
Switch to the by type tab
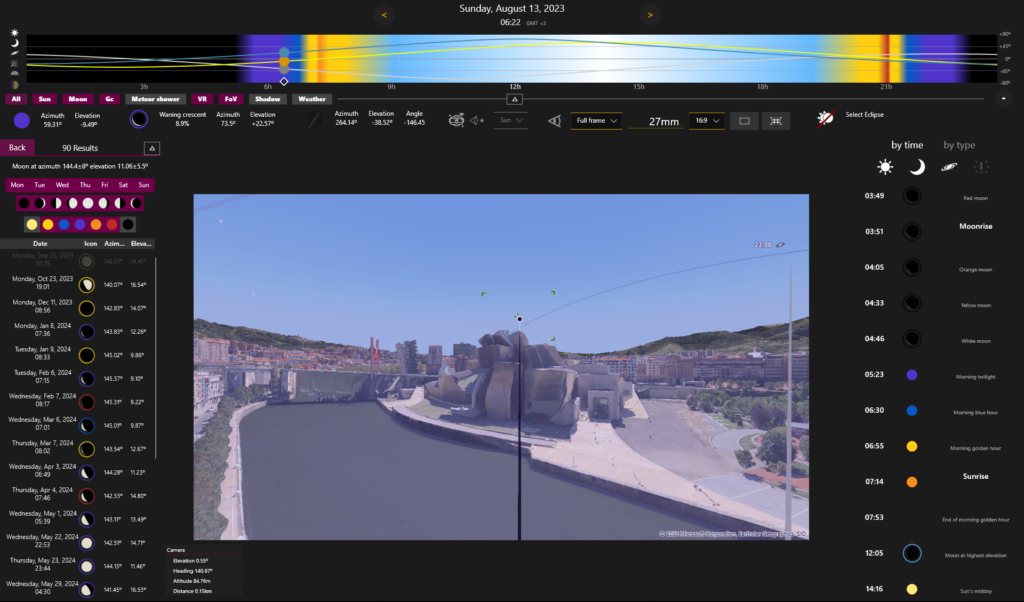(x=959, y=145)
